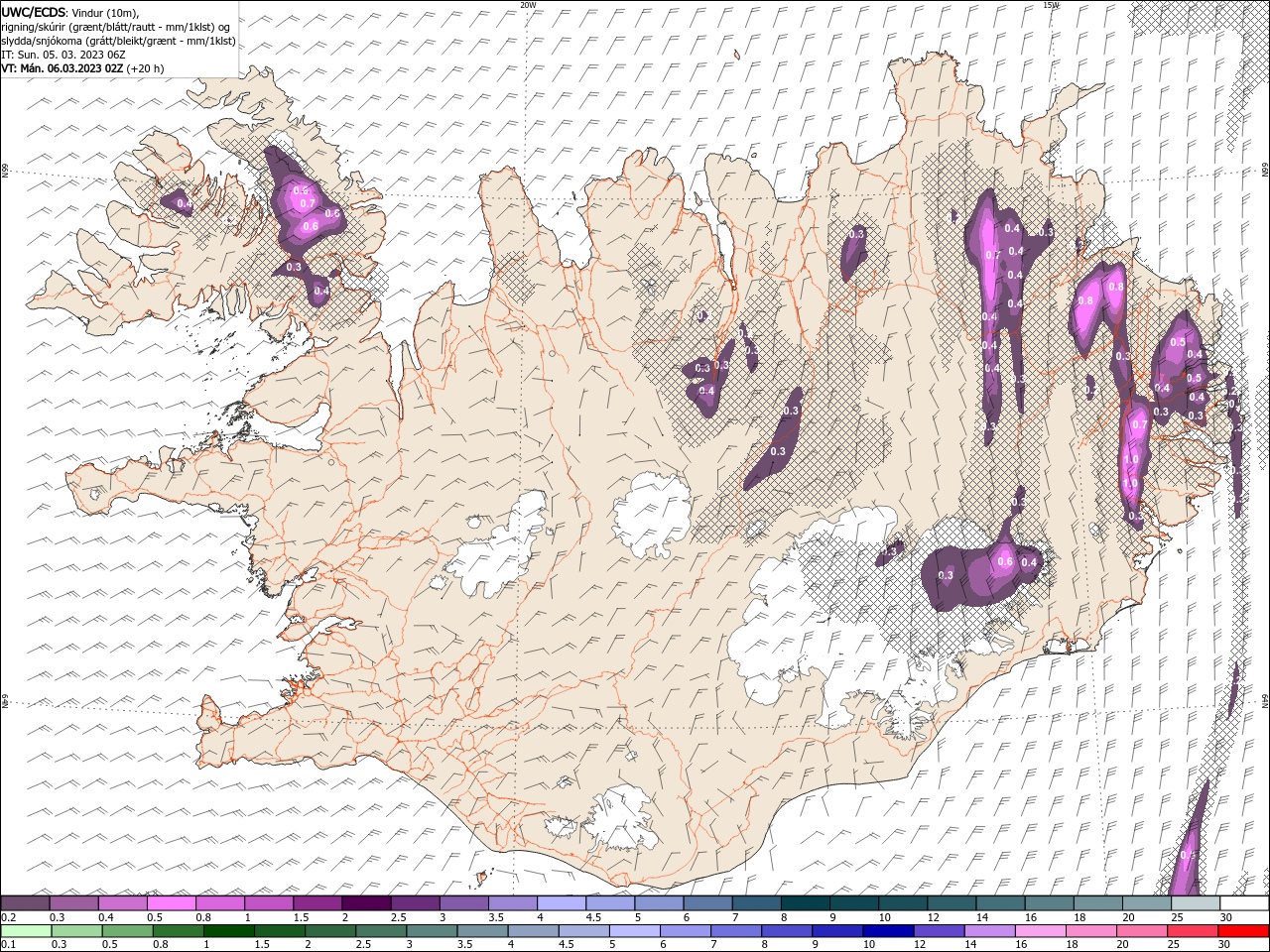Screen dimensions: 1270x952
Task: Pick the 0.5 medium green rain scale swatch
Action: click(127, 931)
